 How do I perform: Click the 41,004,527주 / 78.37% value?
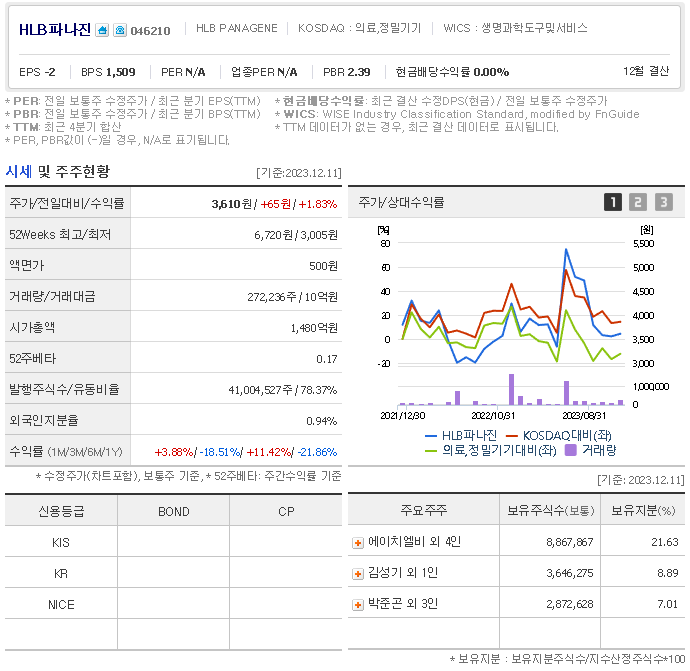(x=283, y=390)
